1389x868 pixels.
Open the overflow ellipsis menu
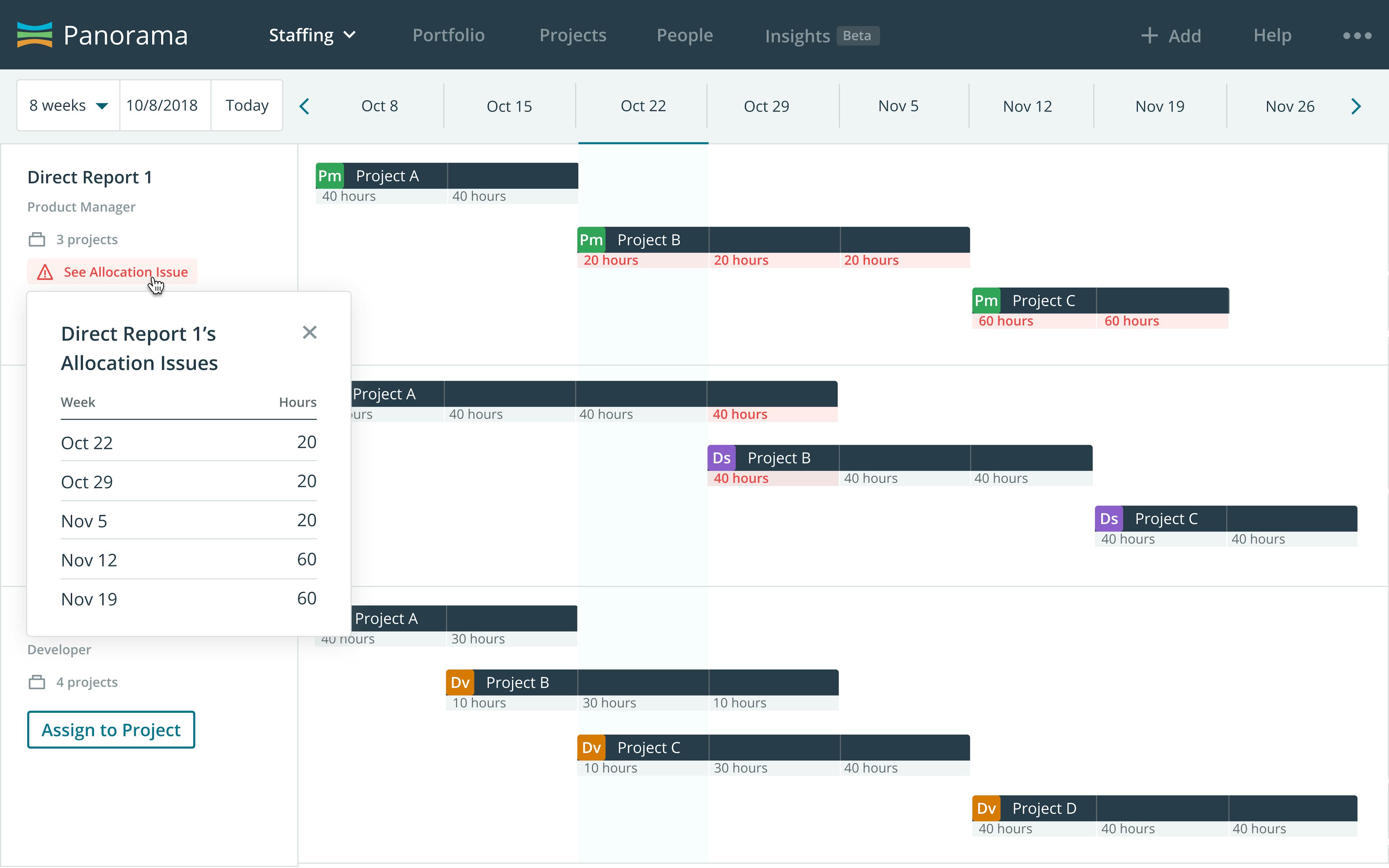(x=1358, y=35)
